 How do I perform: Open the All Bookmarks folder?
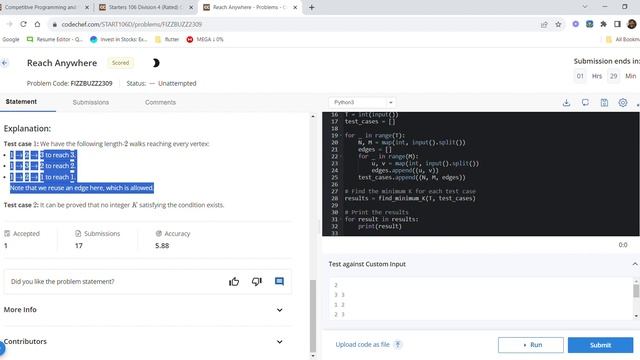click(623, 40)
